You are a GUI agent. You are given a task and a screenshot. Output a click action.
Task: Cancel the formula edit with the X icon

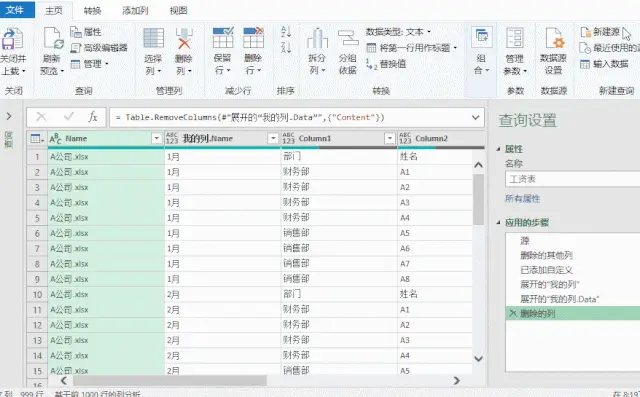(x=41, y=117)
